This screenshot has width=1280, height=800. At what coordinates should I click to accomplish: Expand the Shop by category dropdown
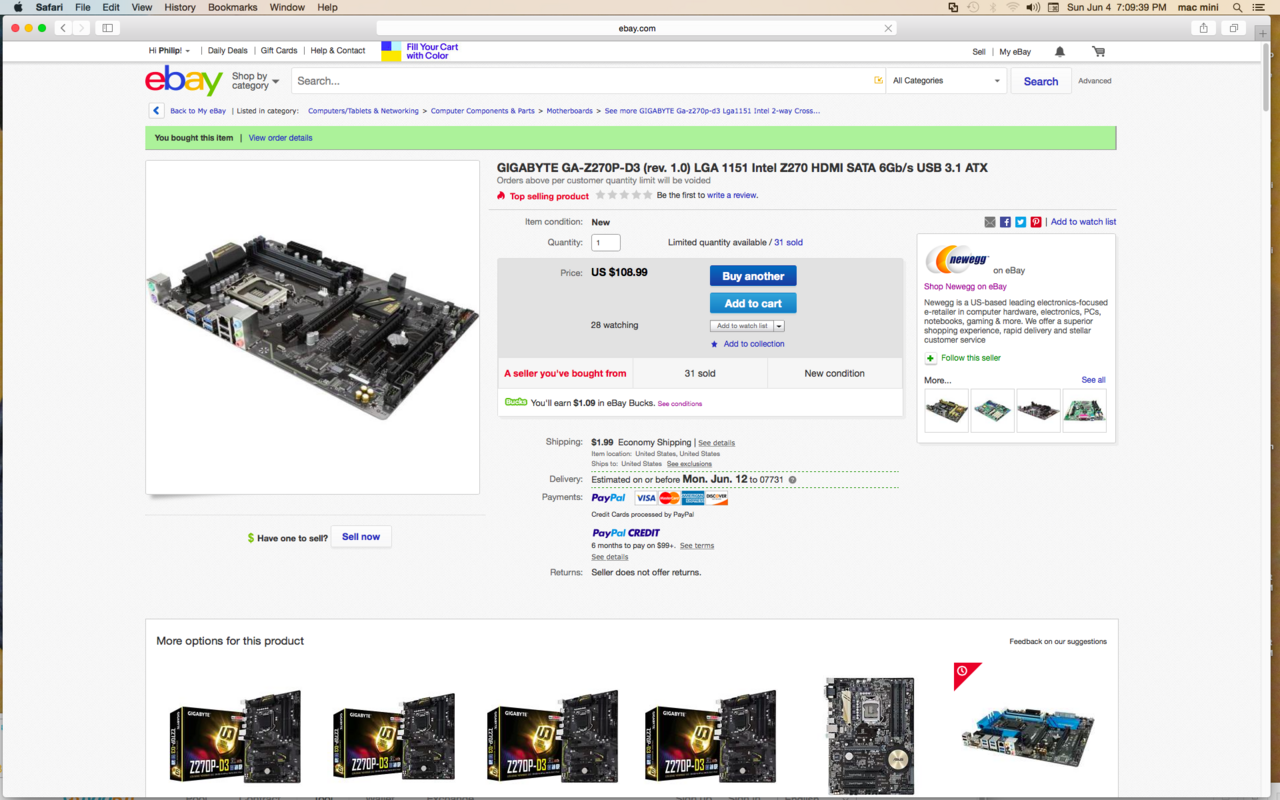[x=255, y=81]
